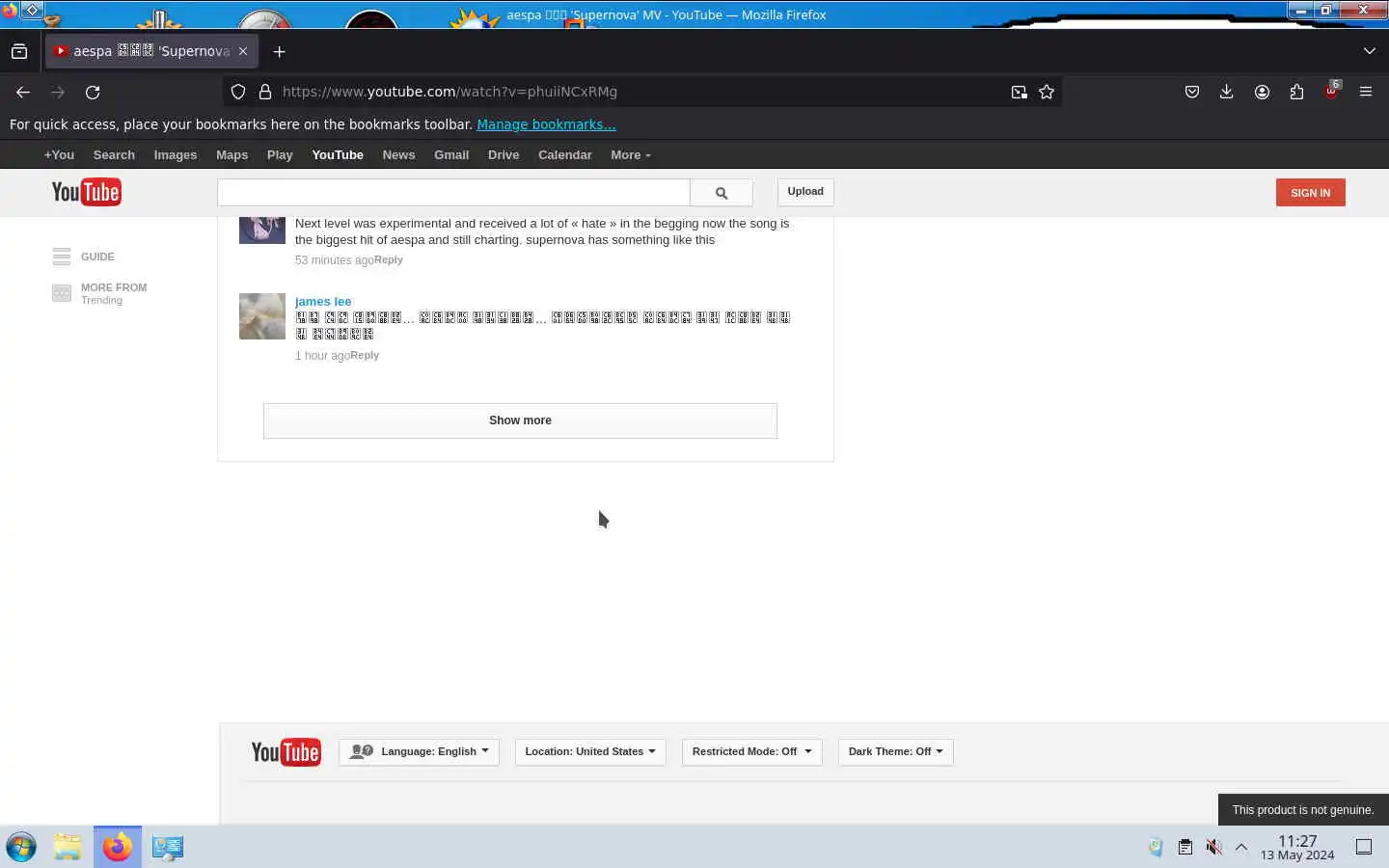Select YouTube in the Google bar
The image size is (1389, 868).
click(x=338, y=155)
